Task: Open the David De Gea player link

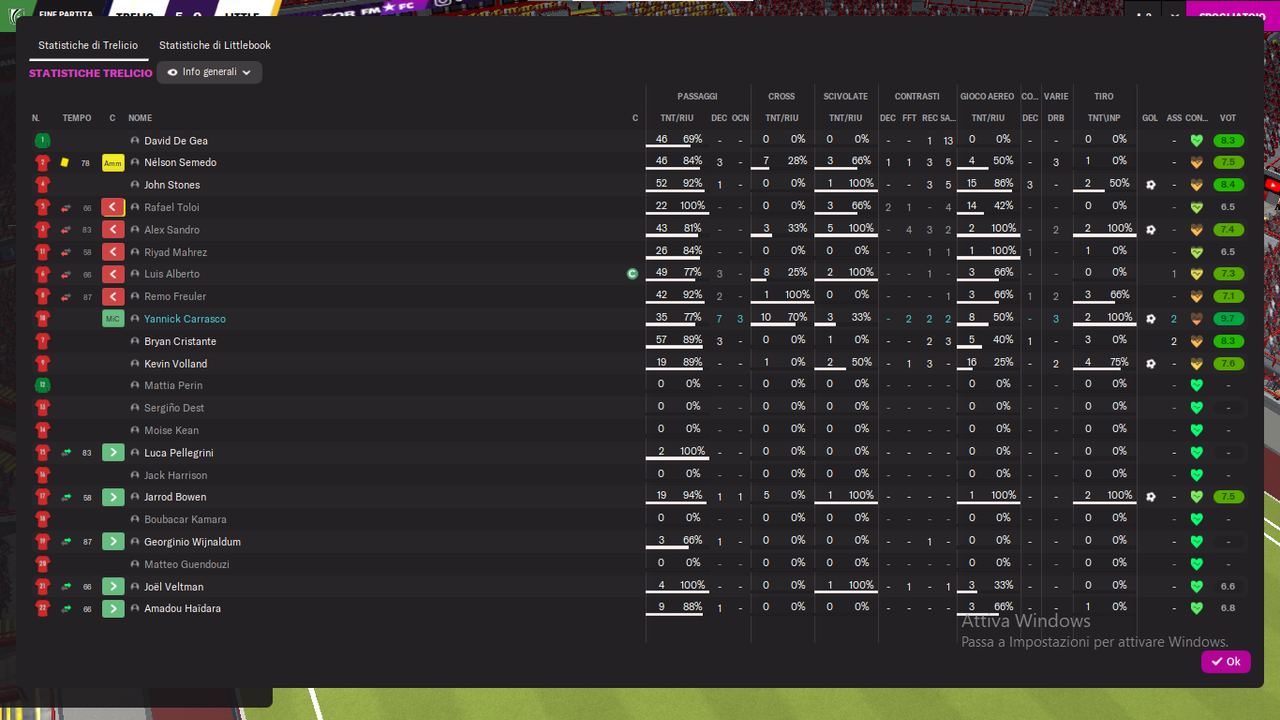Action: click(x=176, y=141)
